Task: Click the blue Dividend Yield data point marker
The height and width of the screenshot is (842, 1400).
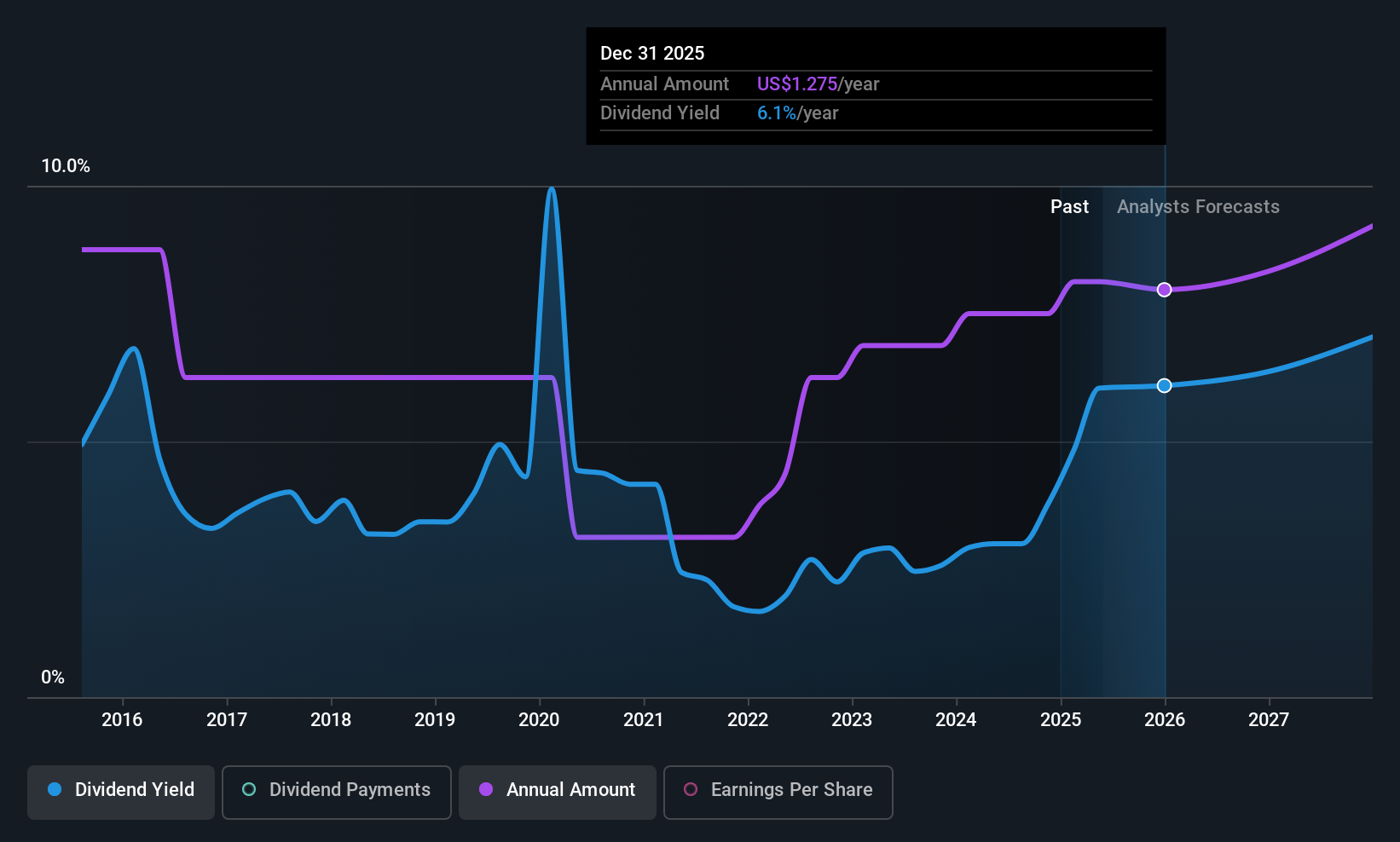Action: coord(1165,386)
